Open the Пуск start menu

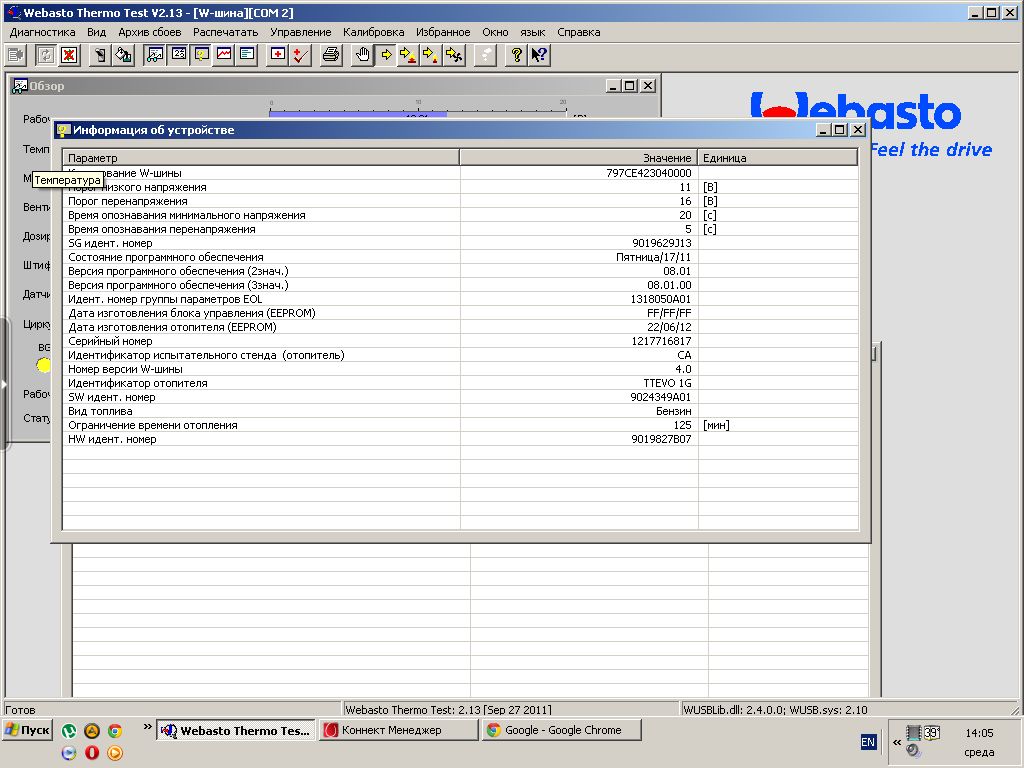(x=27, y=730)
